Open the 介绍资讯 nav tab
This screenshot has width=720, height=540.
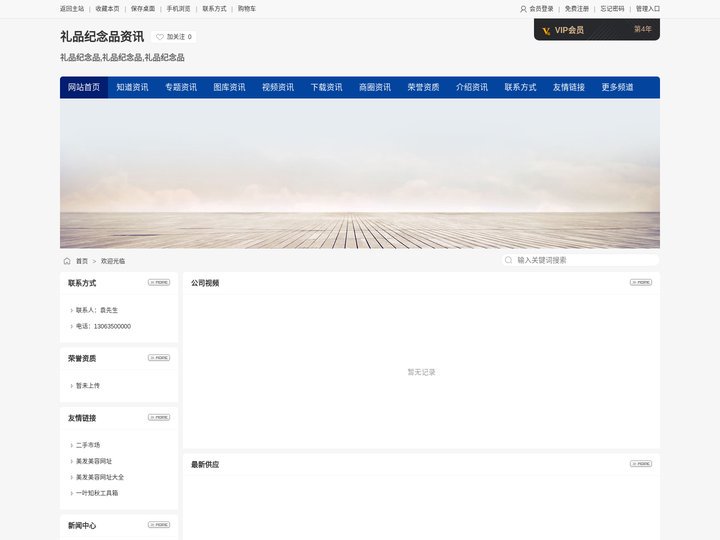tap(472, 87)
